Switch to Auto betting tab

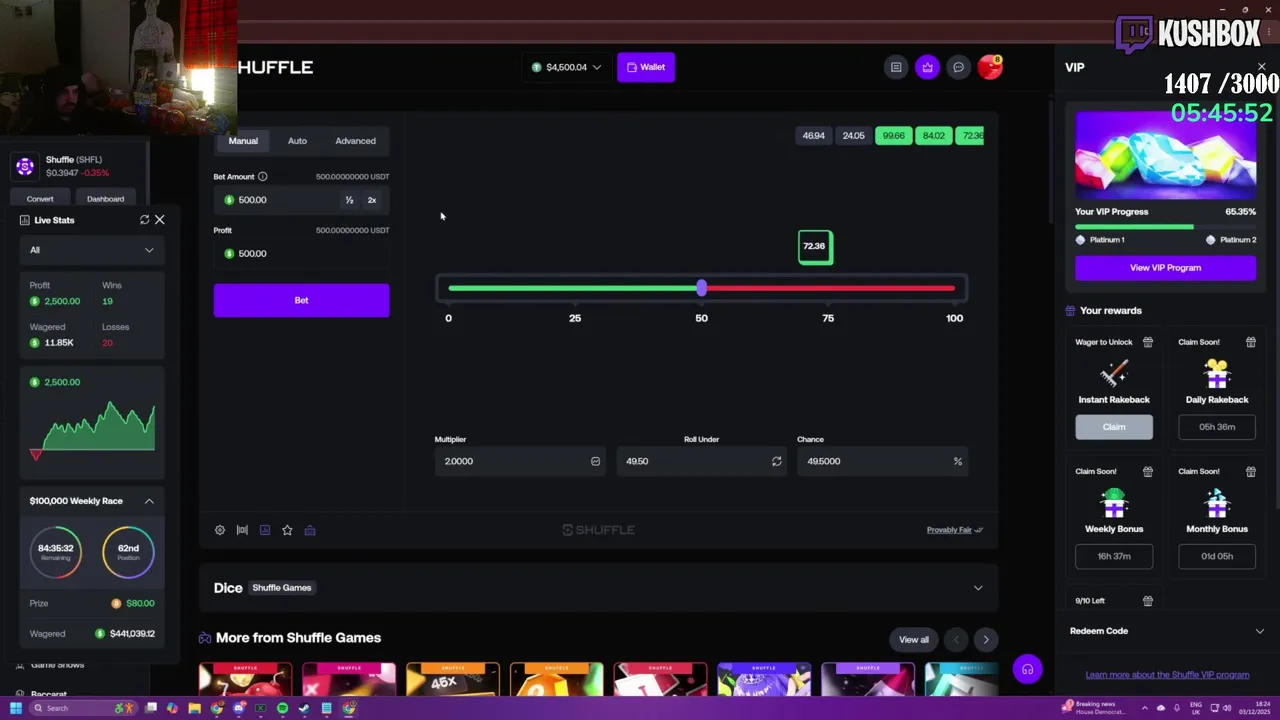(x=297, y=141)
